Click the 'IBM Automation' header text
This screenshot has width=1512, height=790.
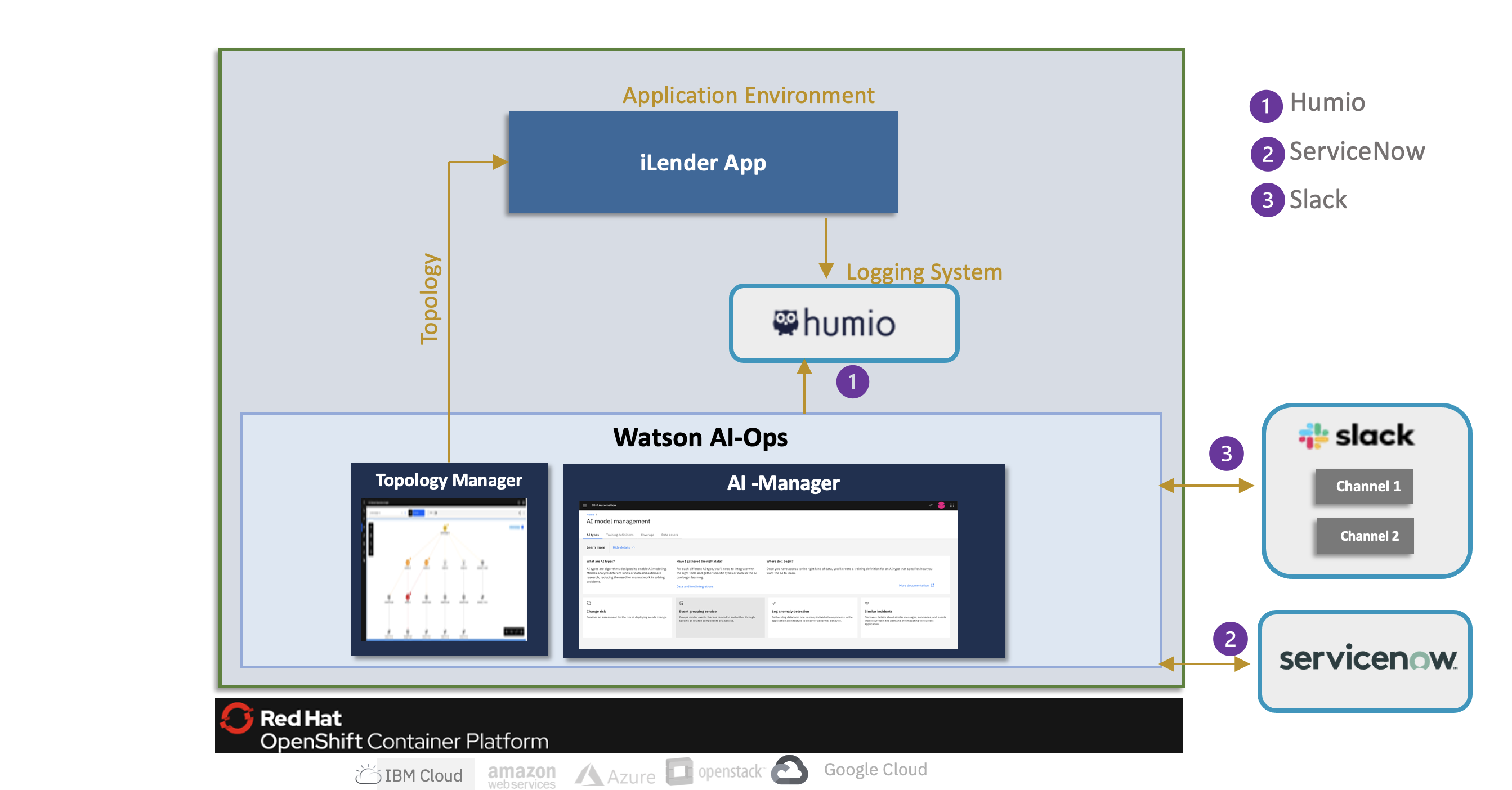point(604,505)
